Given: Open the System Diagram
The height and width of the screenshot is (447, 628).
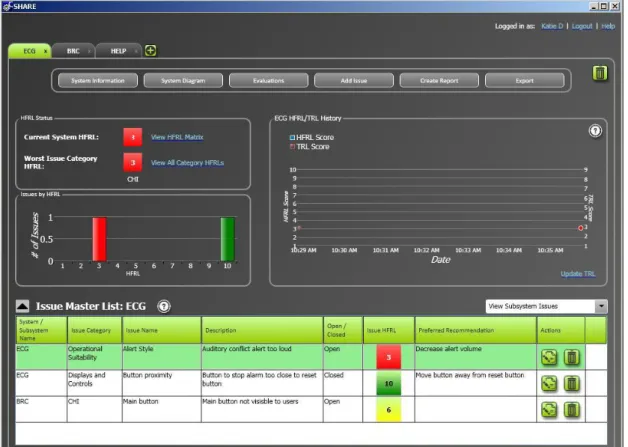Looking at the screenshot, I should pos(183,81).
